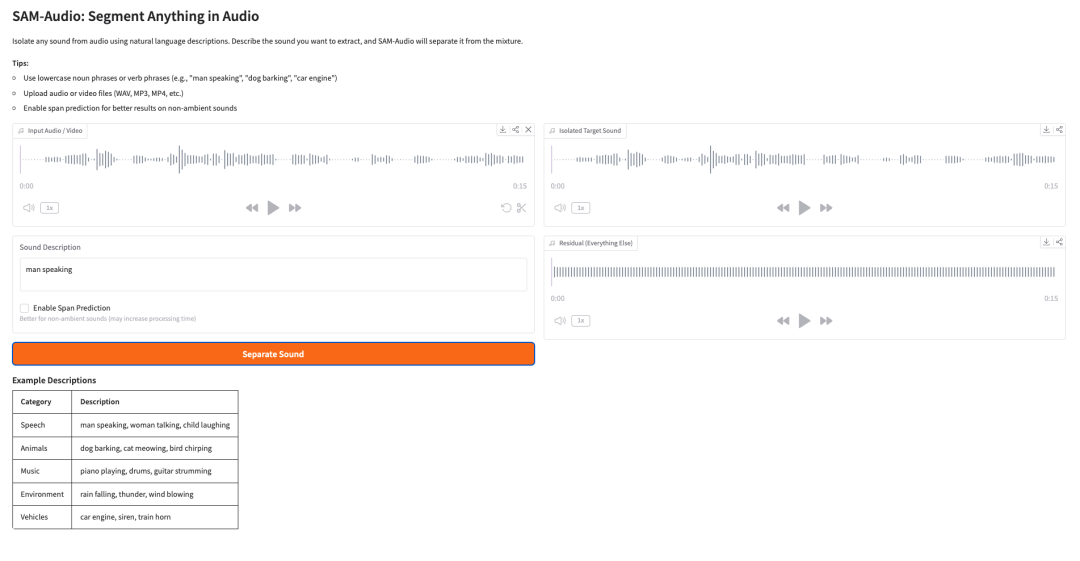
Task: Download the Input Audio / Video file
Action: click(503, 130)
